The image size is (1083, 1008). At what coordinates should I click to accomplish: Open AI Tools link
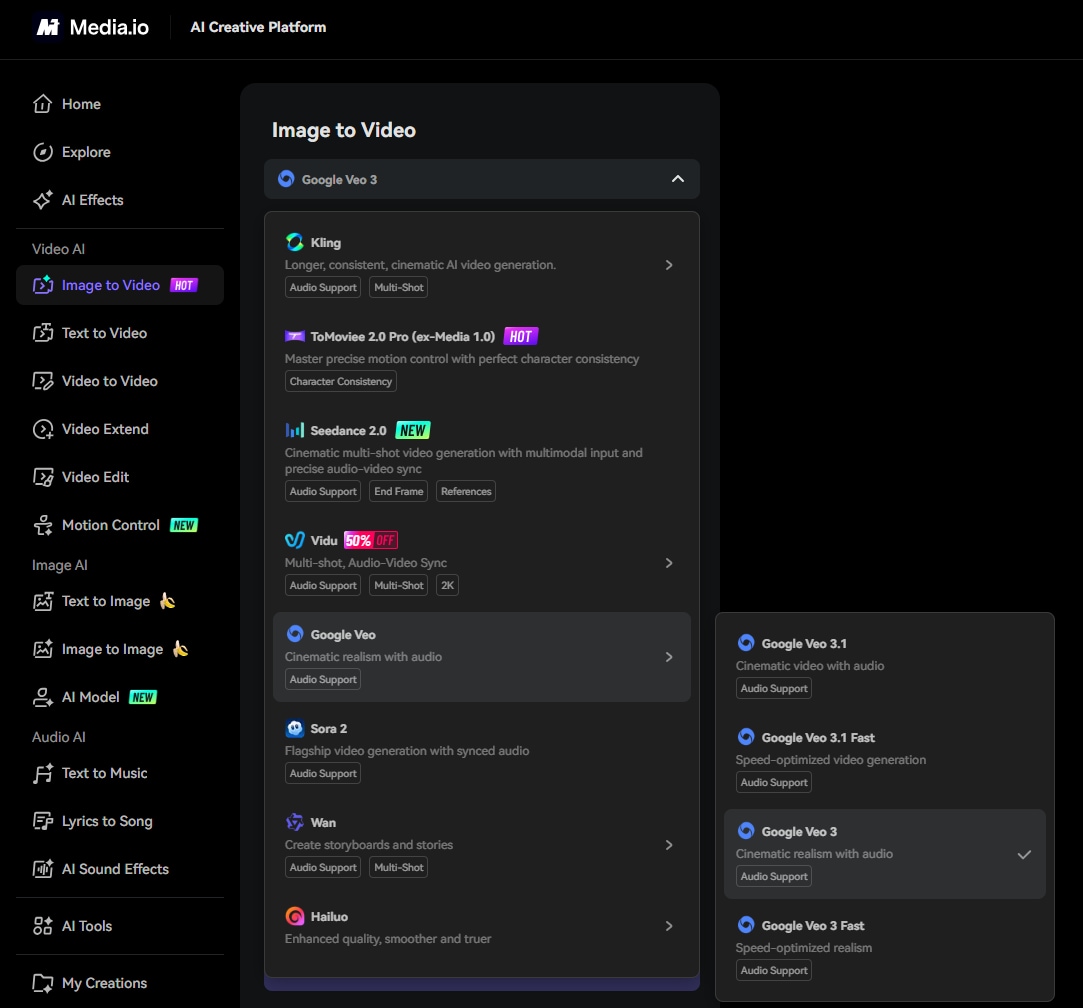[x=87, y=926]
